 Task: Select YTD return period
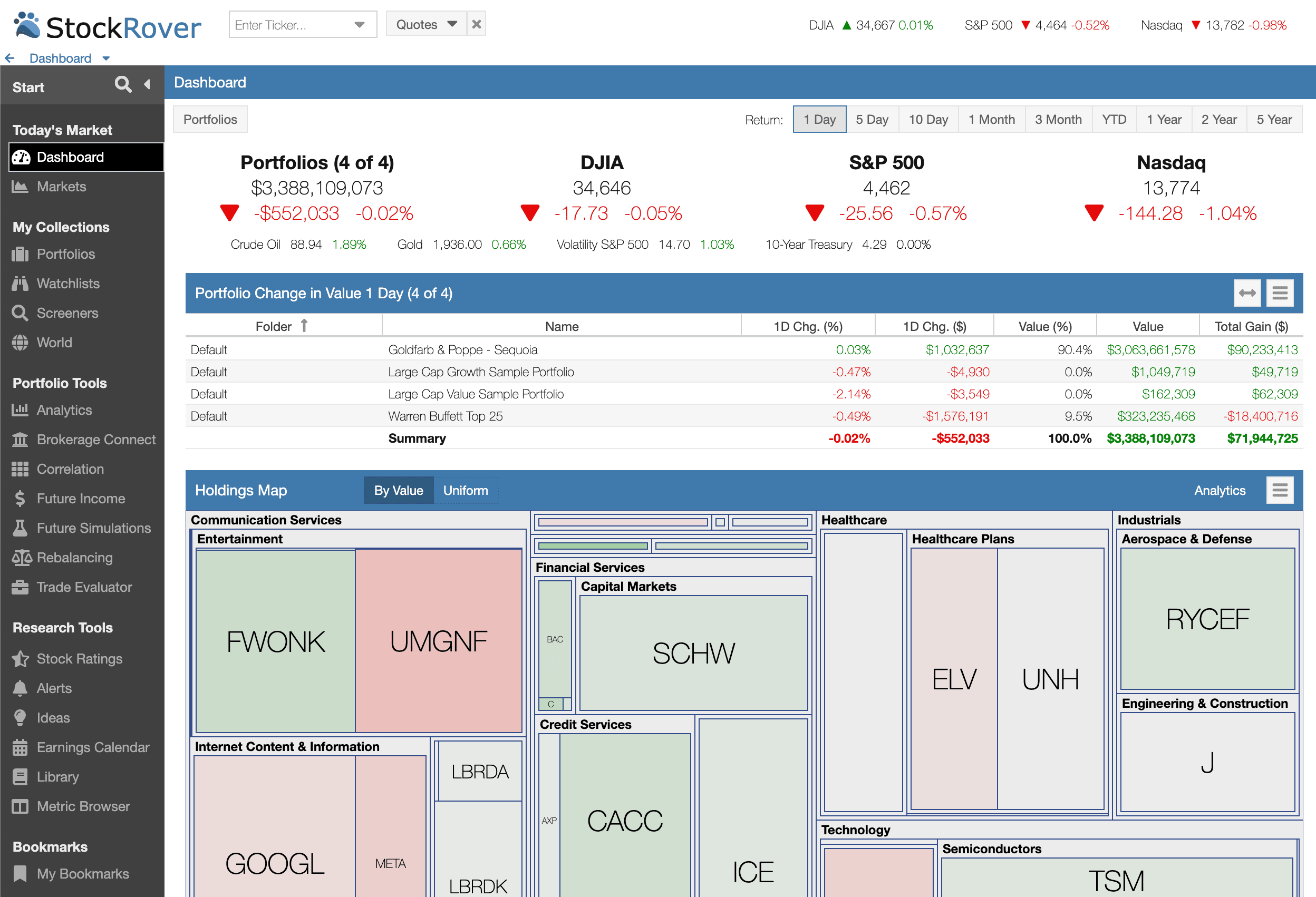(x=1114, y=120)
